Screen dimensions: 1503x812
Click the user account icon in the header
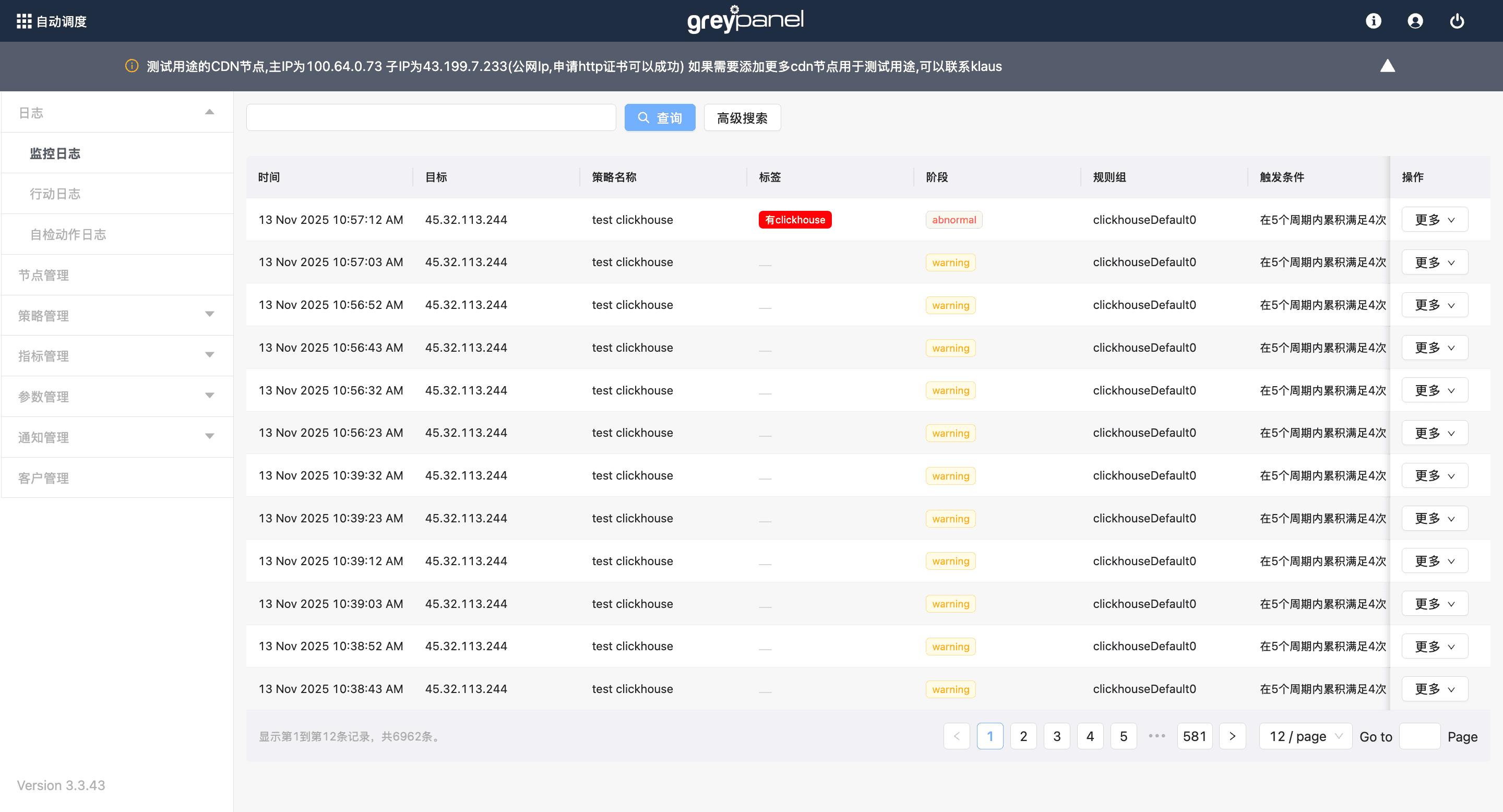(1416, 21)
